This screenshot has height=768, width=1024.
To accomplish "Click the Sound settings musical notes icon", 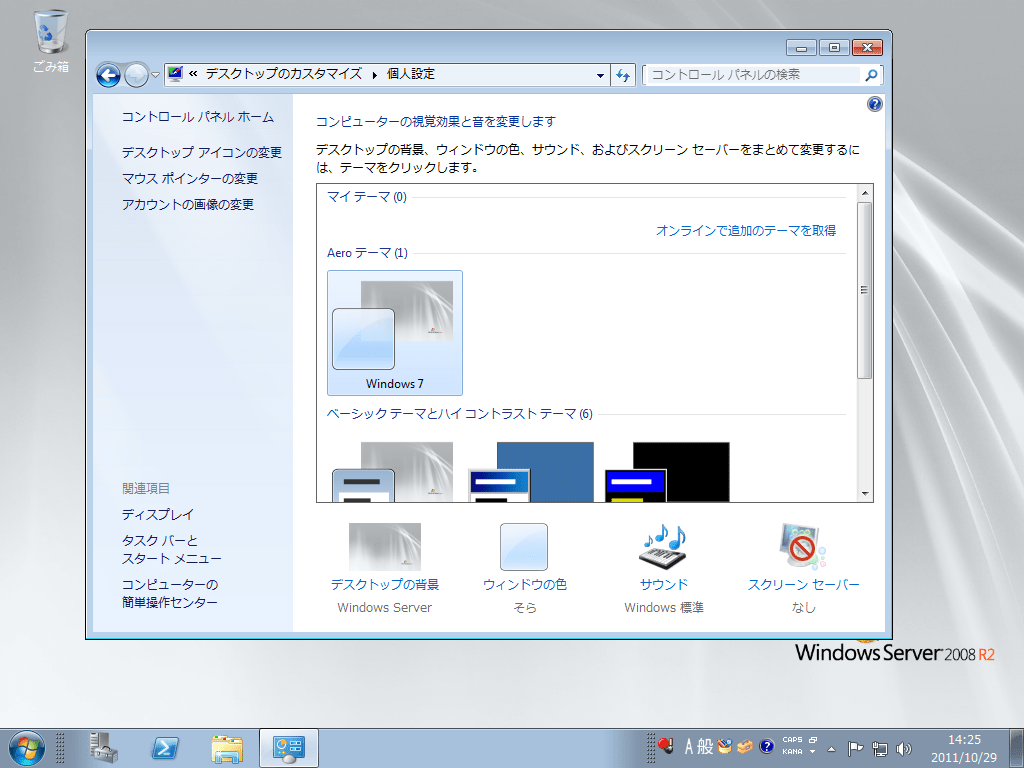I will (662, 547).
